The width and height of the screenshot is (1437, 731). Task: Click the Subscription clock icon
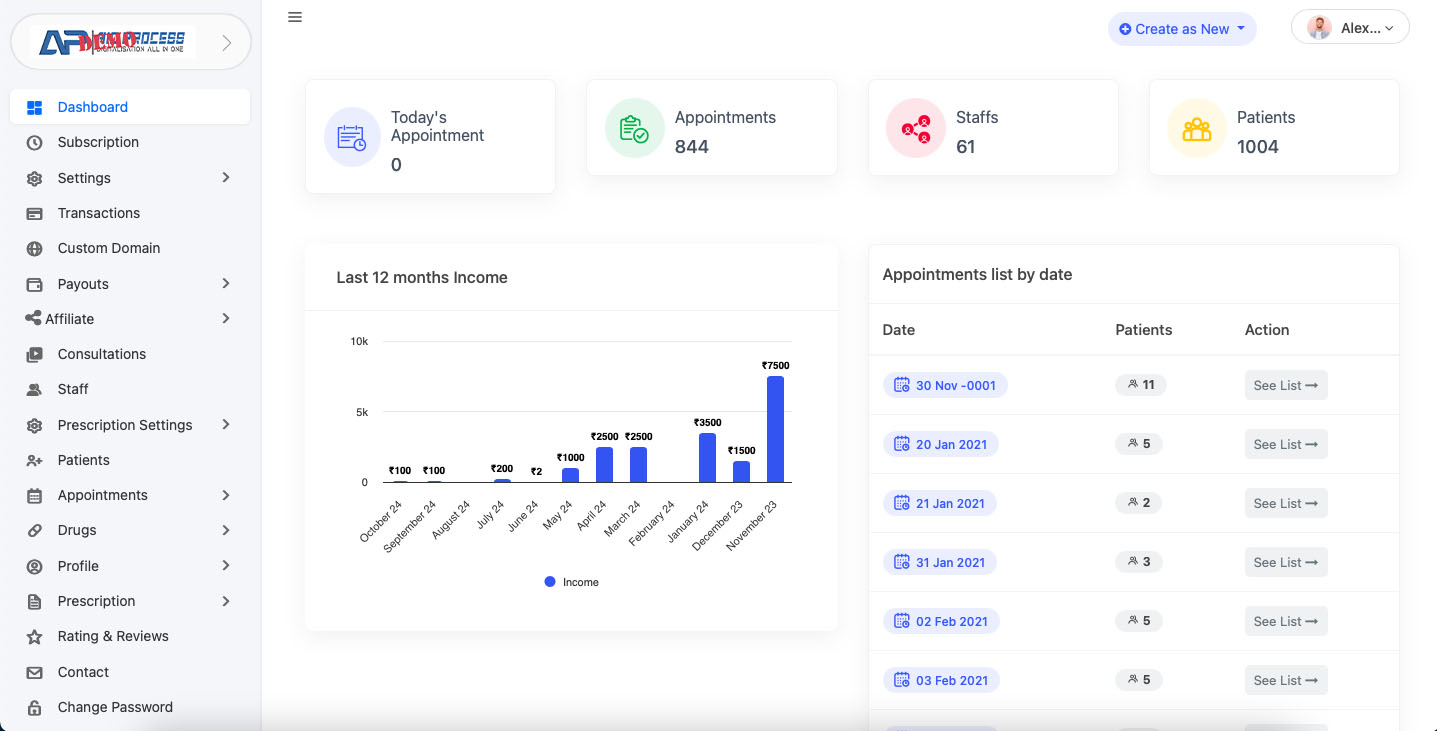[x=35, y=143]
